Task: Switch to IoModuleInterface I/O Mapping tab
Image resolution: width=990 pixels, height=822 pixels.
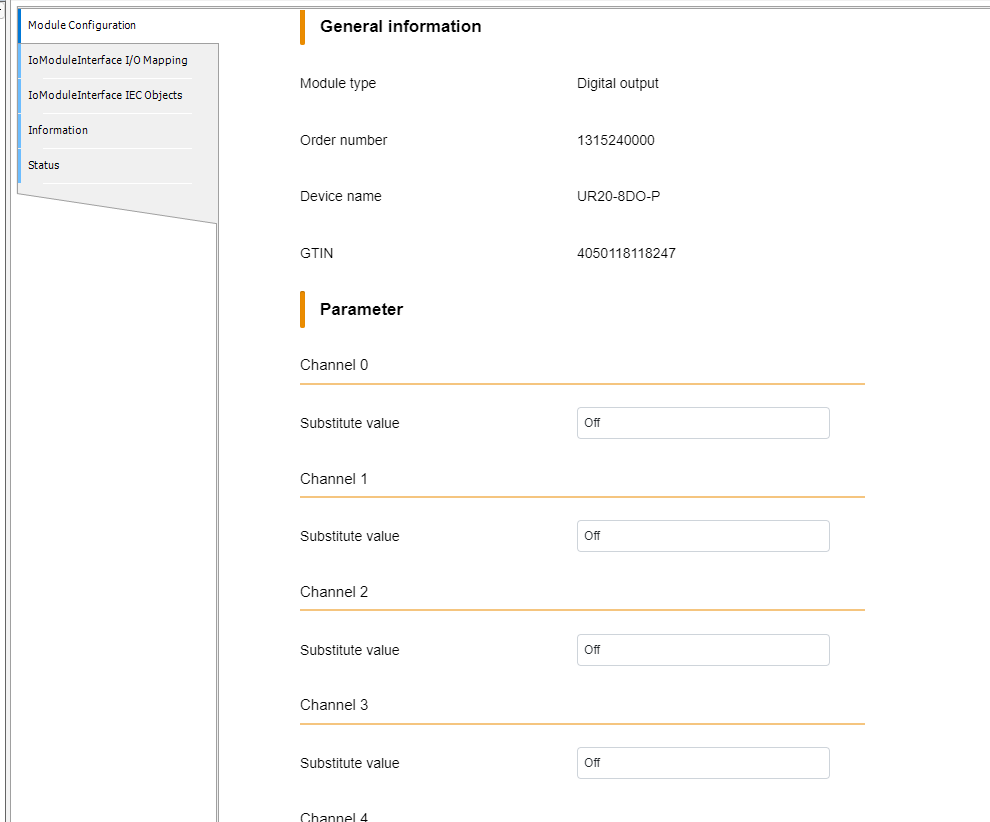Action: tap(108, 60)
